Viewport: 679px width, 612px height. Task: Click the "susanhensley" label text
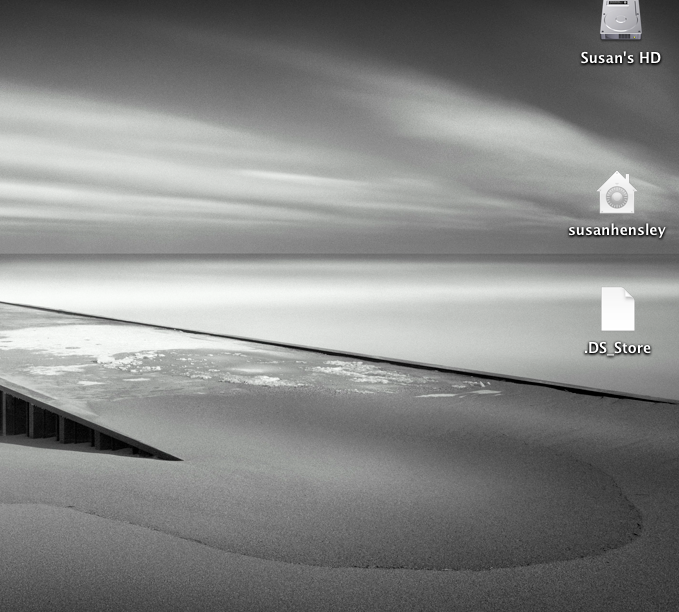[x=617, y=230]
